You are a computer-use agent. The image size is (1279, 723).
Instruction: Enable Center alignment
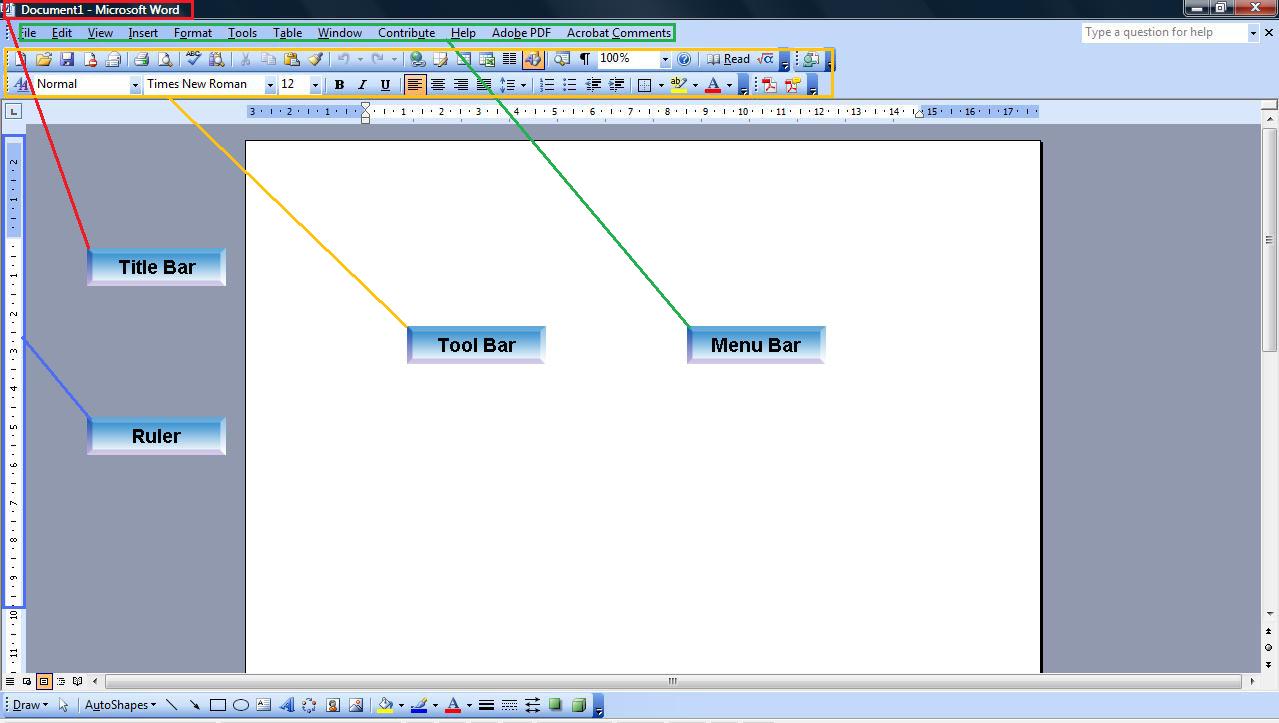click(x=437, y=85)
